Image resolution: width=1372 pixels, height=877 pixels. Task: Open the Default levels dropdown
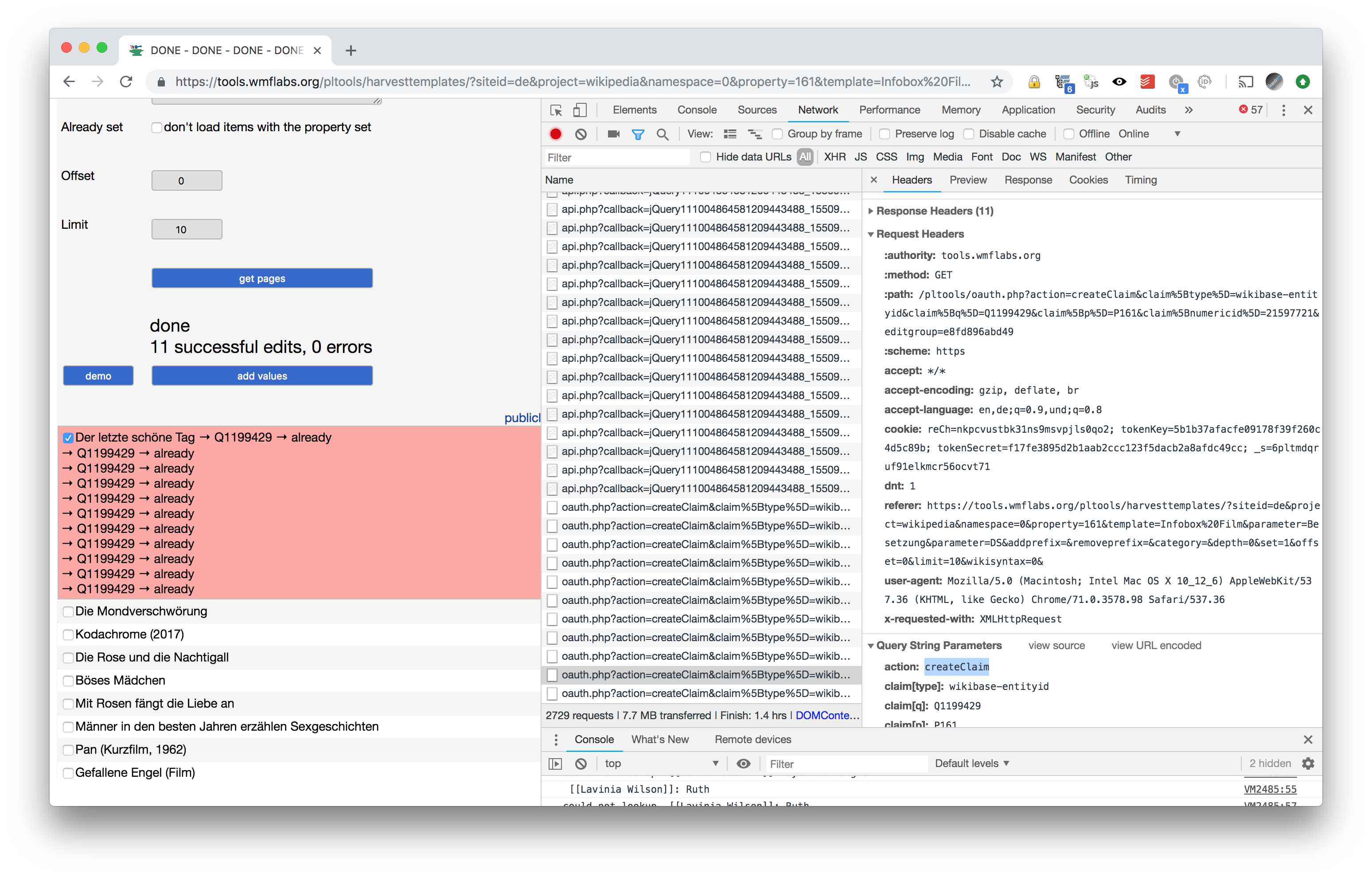click(971, 763)
